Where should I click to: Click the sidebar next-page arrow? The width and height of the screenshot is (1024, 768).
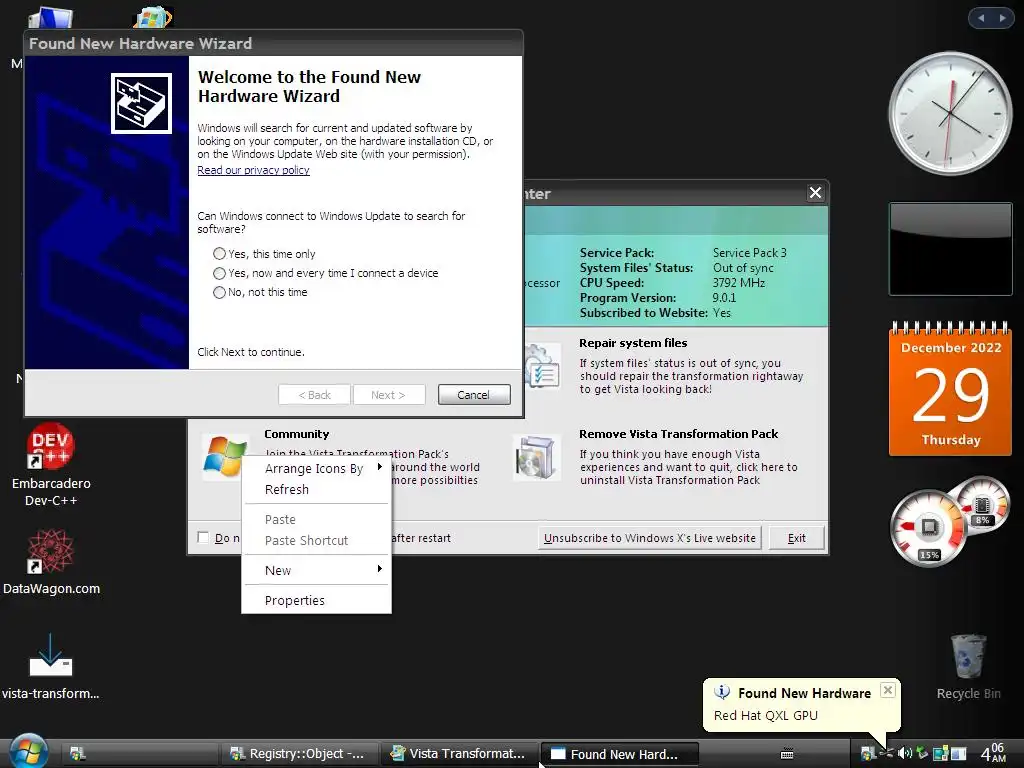pos(1002,18)
